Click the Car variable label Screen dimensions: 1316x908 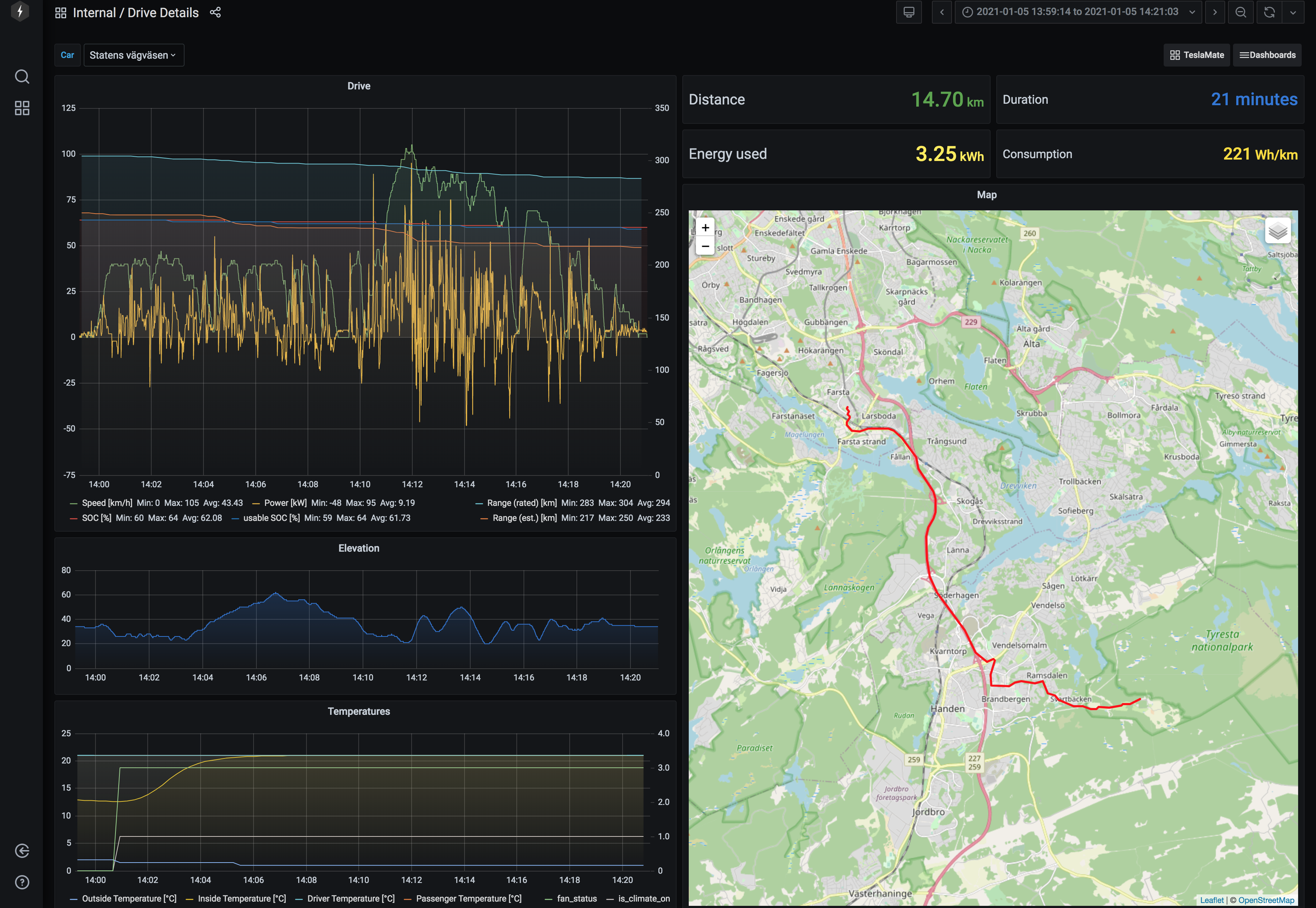tap(67, 55)
